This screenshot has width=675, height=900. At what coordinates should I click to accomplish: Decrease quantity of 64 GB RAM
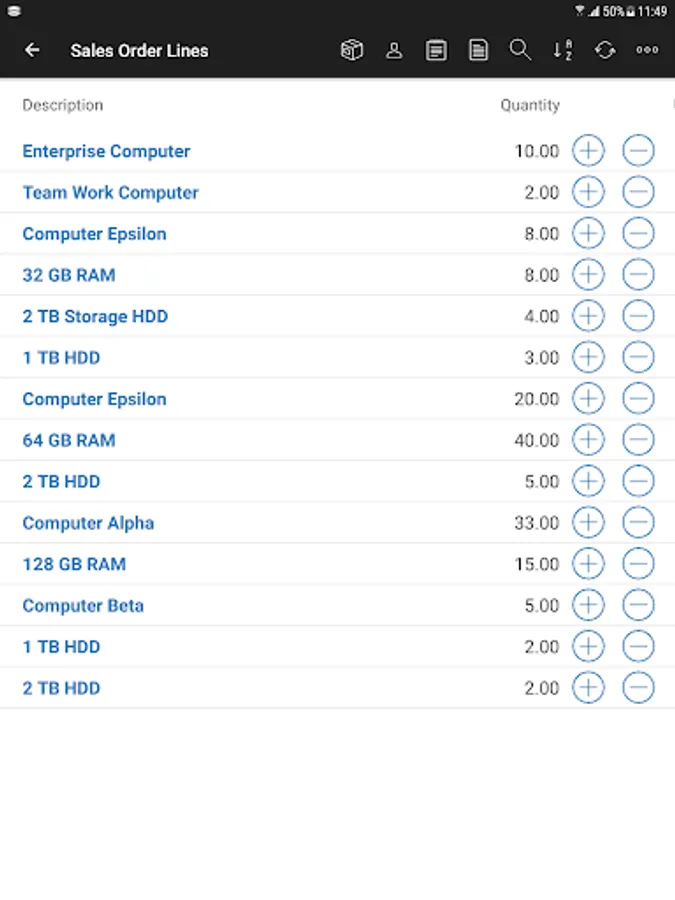click(x=638, y=440)
